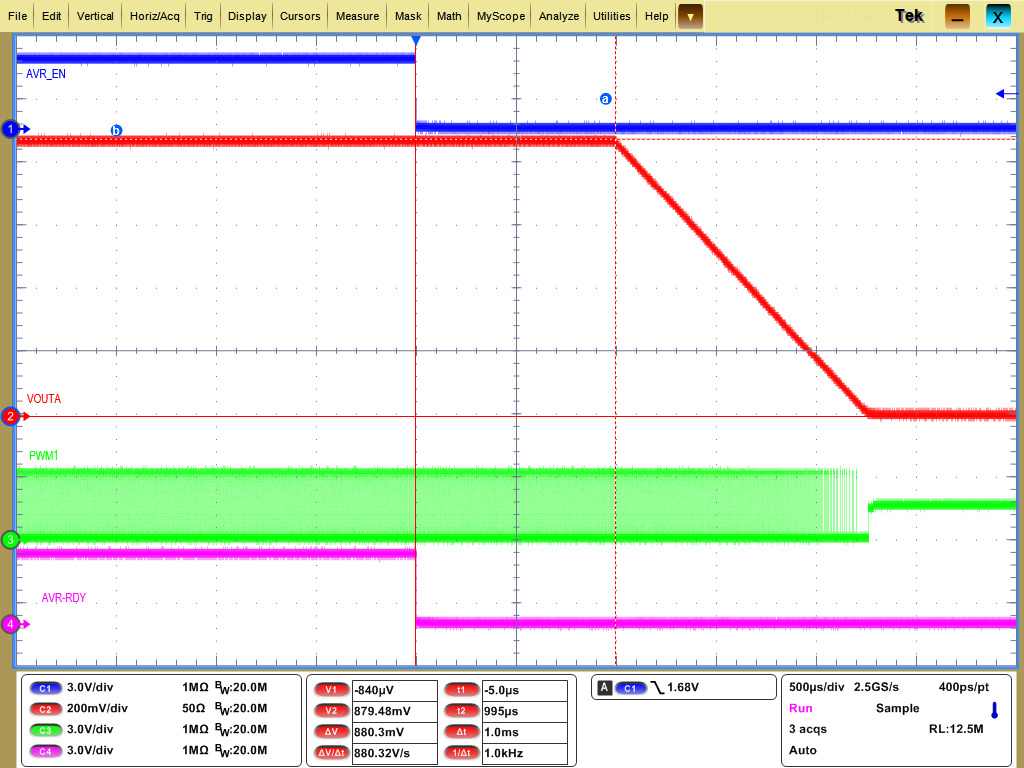The width and height of the screenshot is (1024, 768).
Task: Adjust the trigger level arrow on right edge
Action: 1000,93
